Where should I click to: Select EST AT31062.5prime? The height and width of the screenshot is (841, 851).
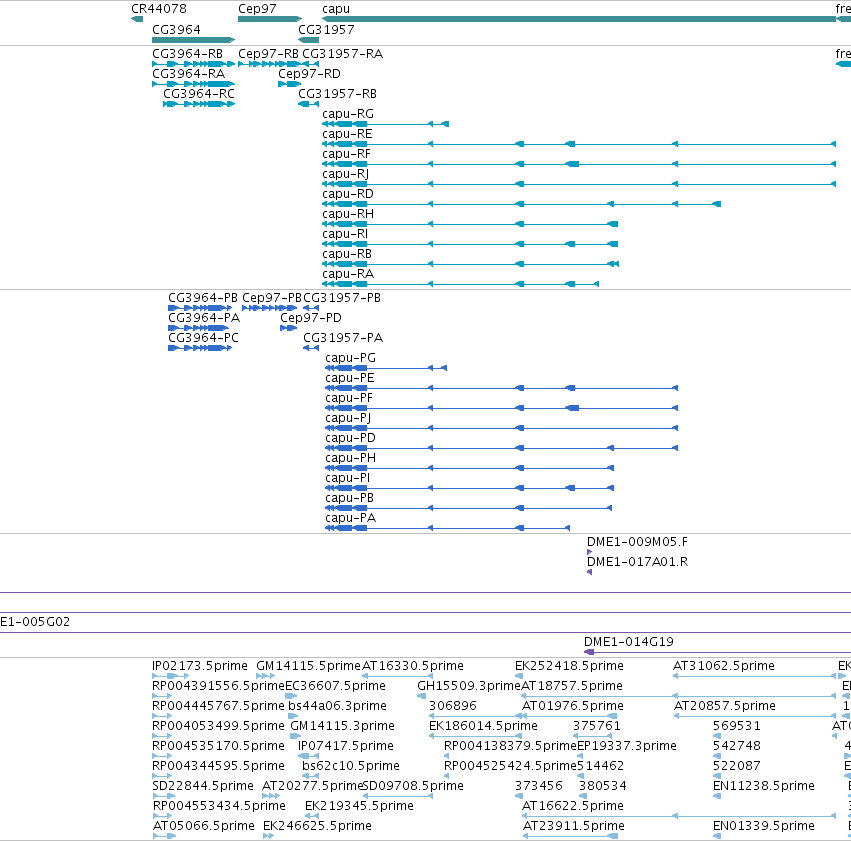pos(755,676)
